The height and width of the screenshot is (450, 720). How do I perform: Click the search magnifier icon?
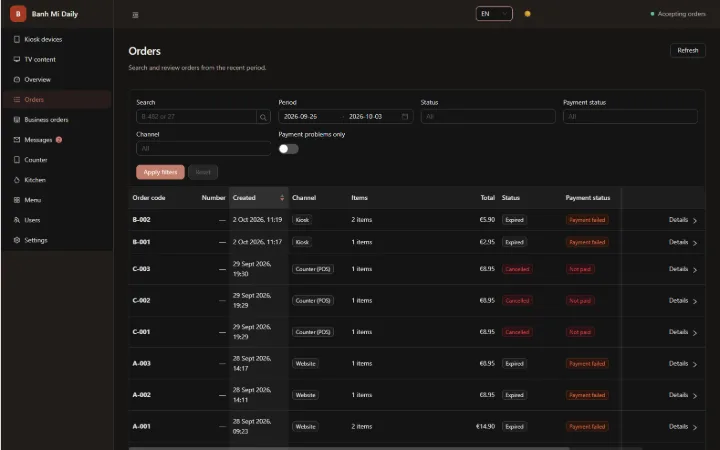tap(263, 117)
